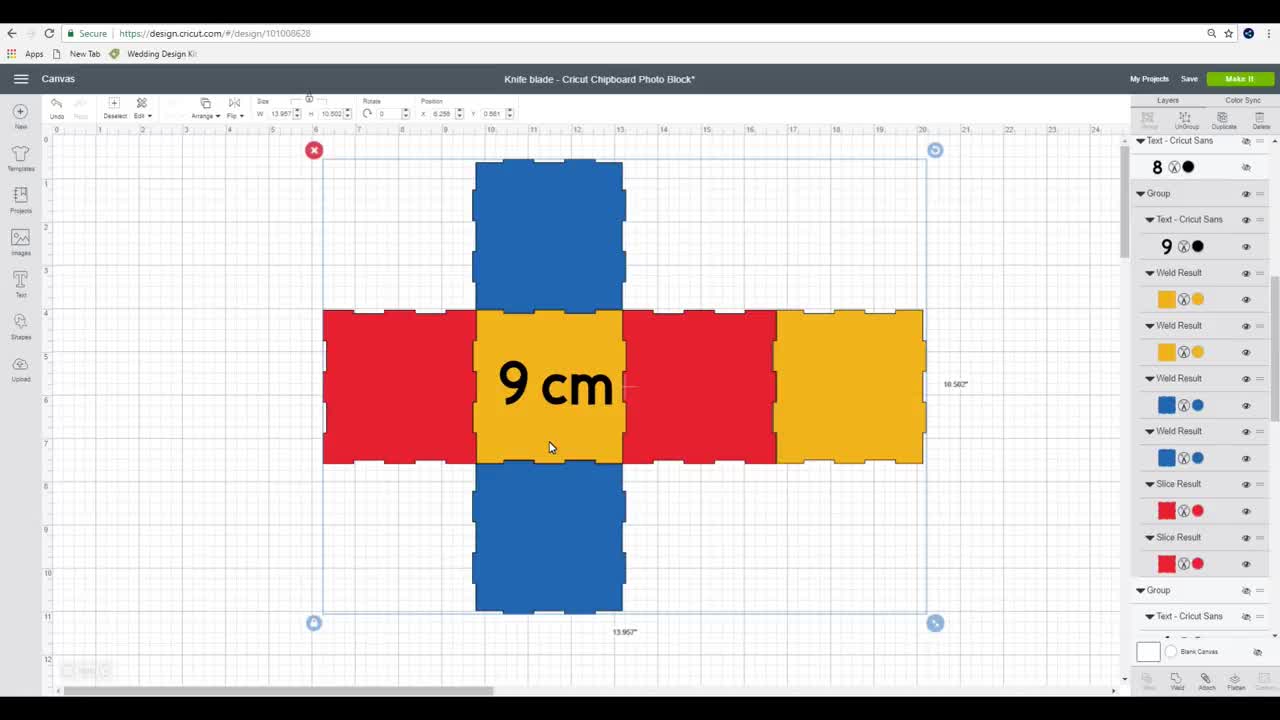Open the Apps bookmarks shortcut
The width and height of the screenshot is (1280, 720).
click(27, 54)
